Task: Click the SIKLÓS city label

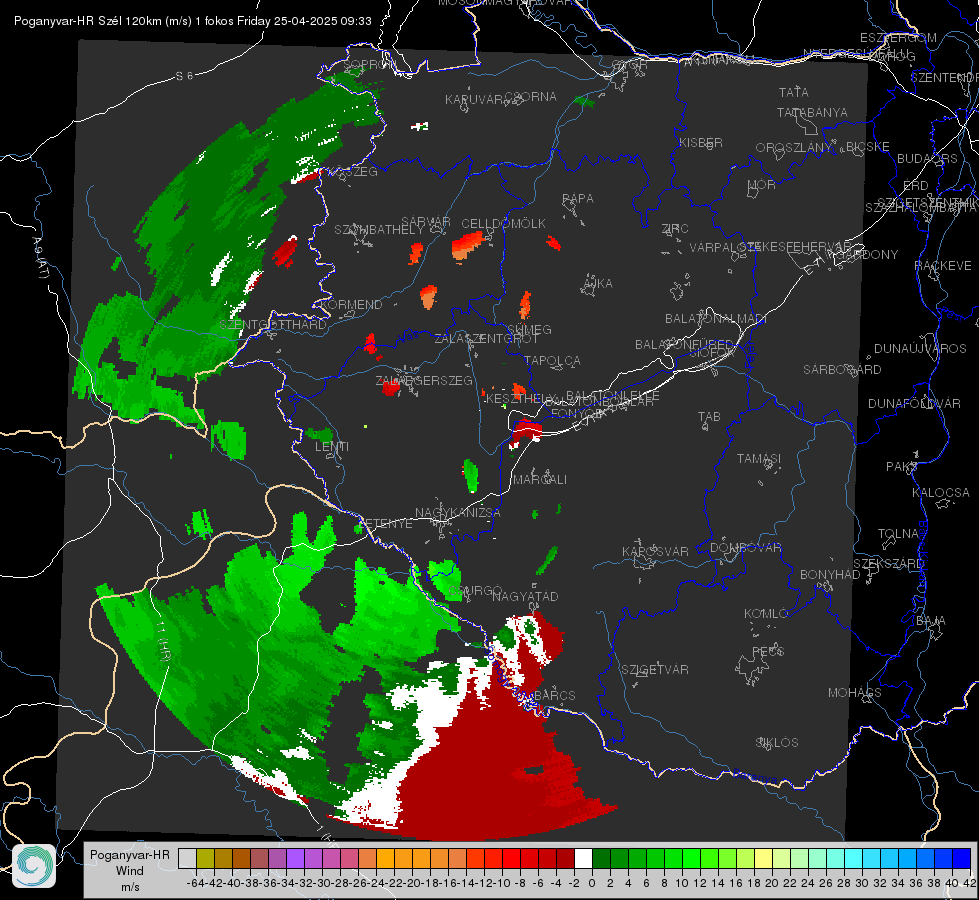Action: point(777,743)
